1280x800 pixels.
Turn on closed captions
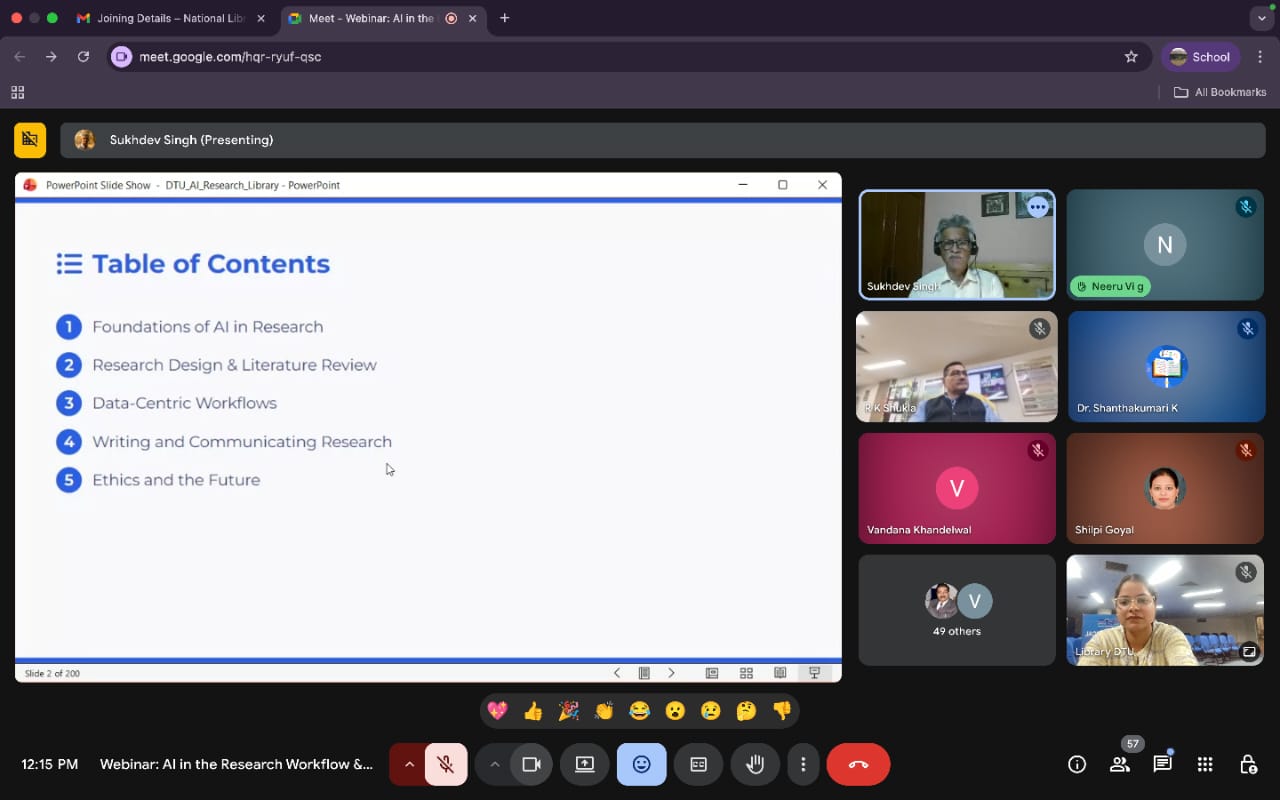[698, 765]
